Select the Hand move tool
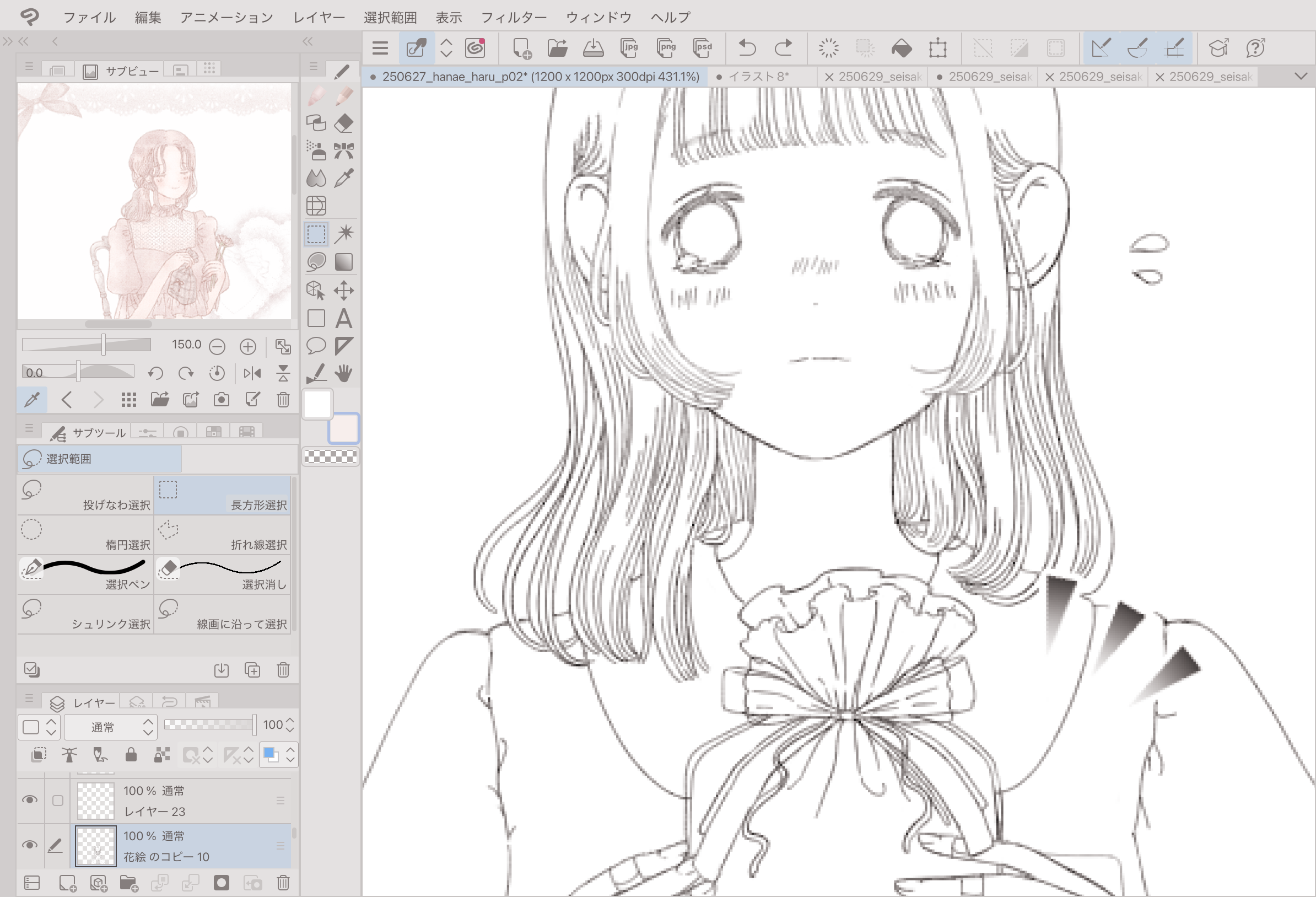The image size is (1316, 897). [344, 373]
